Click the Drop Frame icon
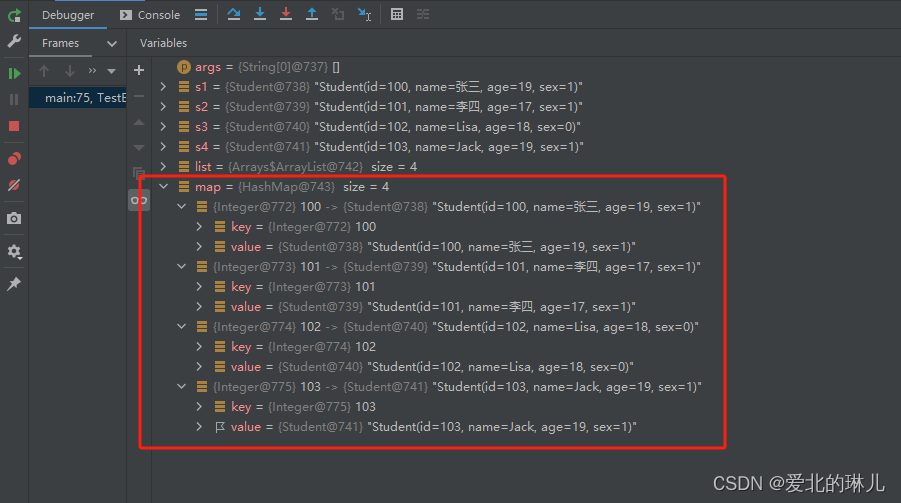The image size is (901, 503). (x=338, y=14)
